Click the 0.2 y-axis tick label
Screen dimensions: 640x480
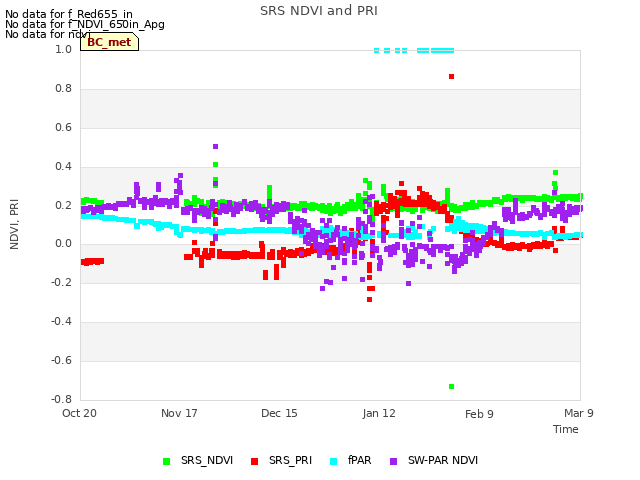[x=64, y=205]
